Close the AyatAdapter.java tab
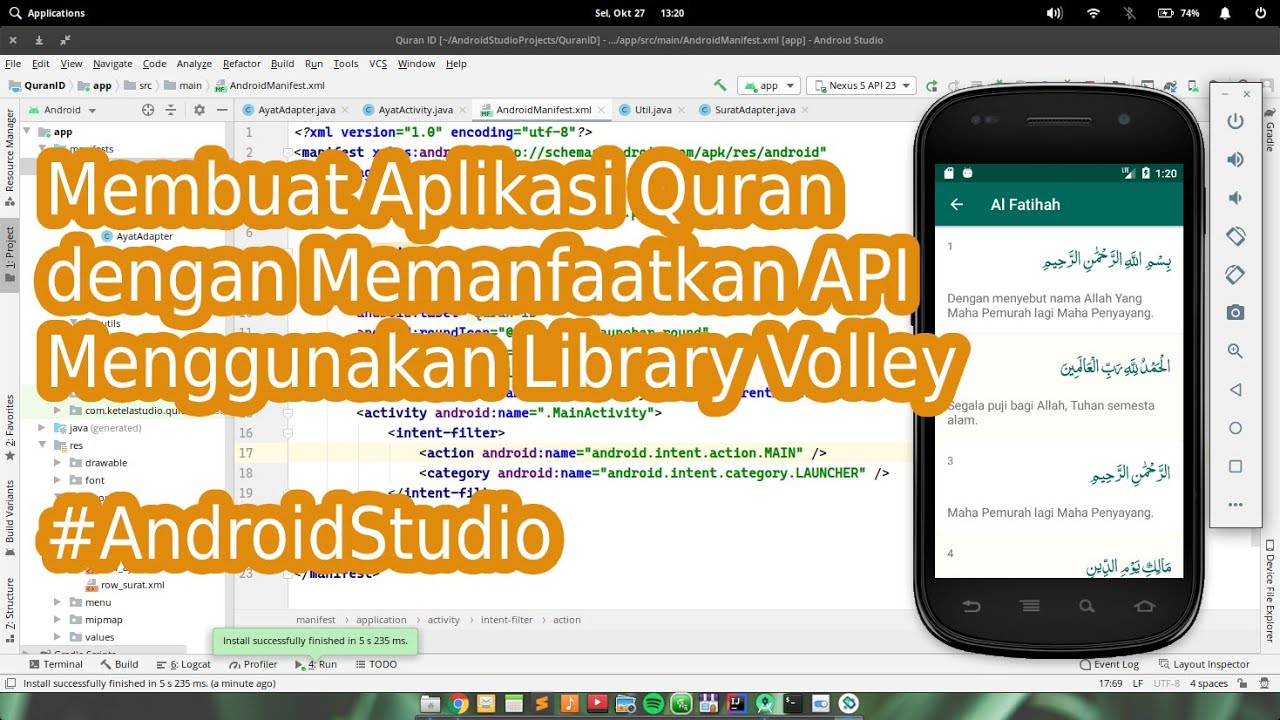 [x=345, y=110]
